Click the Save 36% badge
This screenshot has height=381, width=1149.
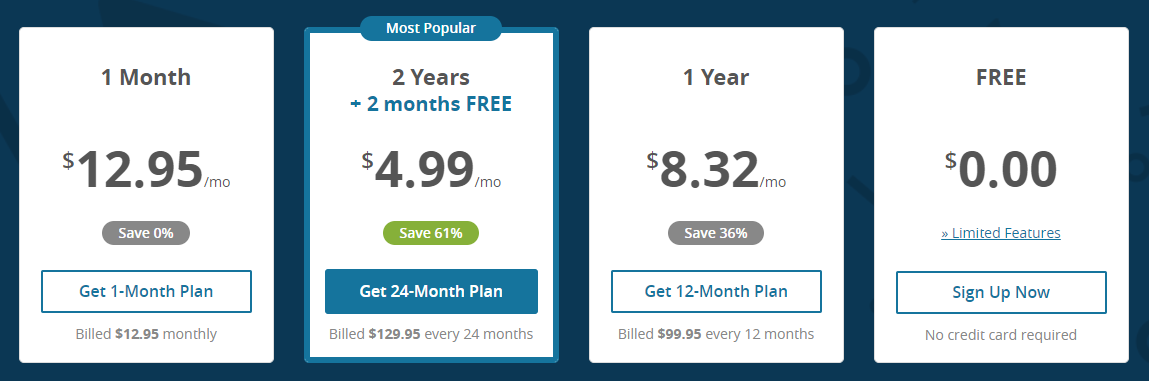tap(716, 233)
